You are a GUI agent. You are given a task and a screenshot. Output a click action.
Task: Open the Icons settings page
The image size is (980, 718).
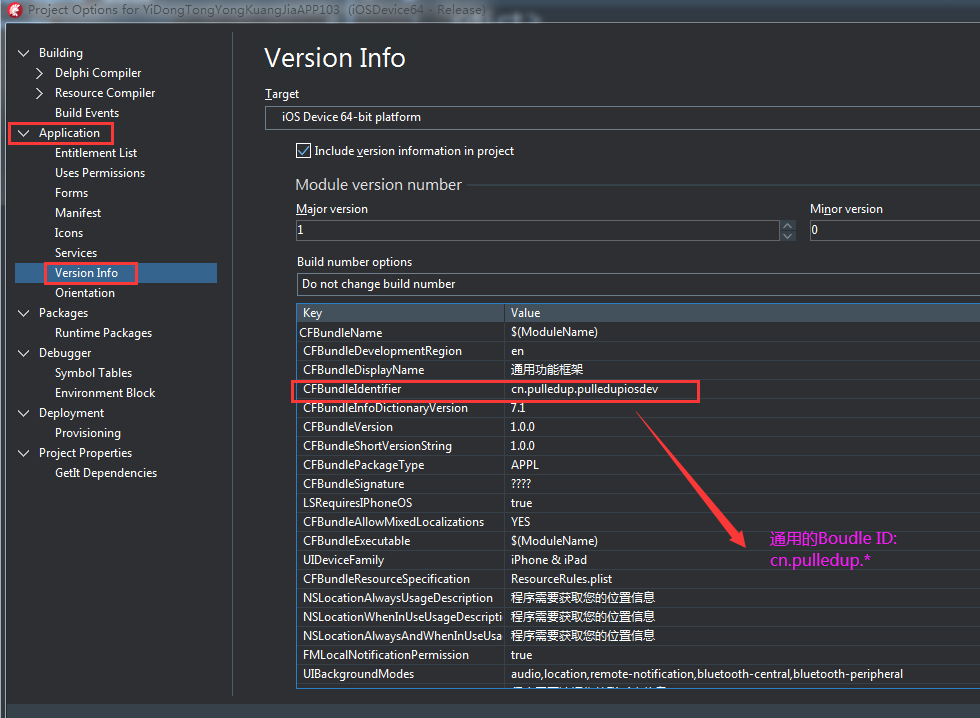(x=71, y=232)
